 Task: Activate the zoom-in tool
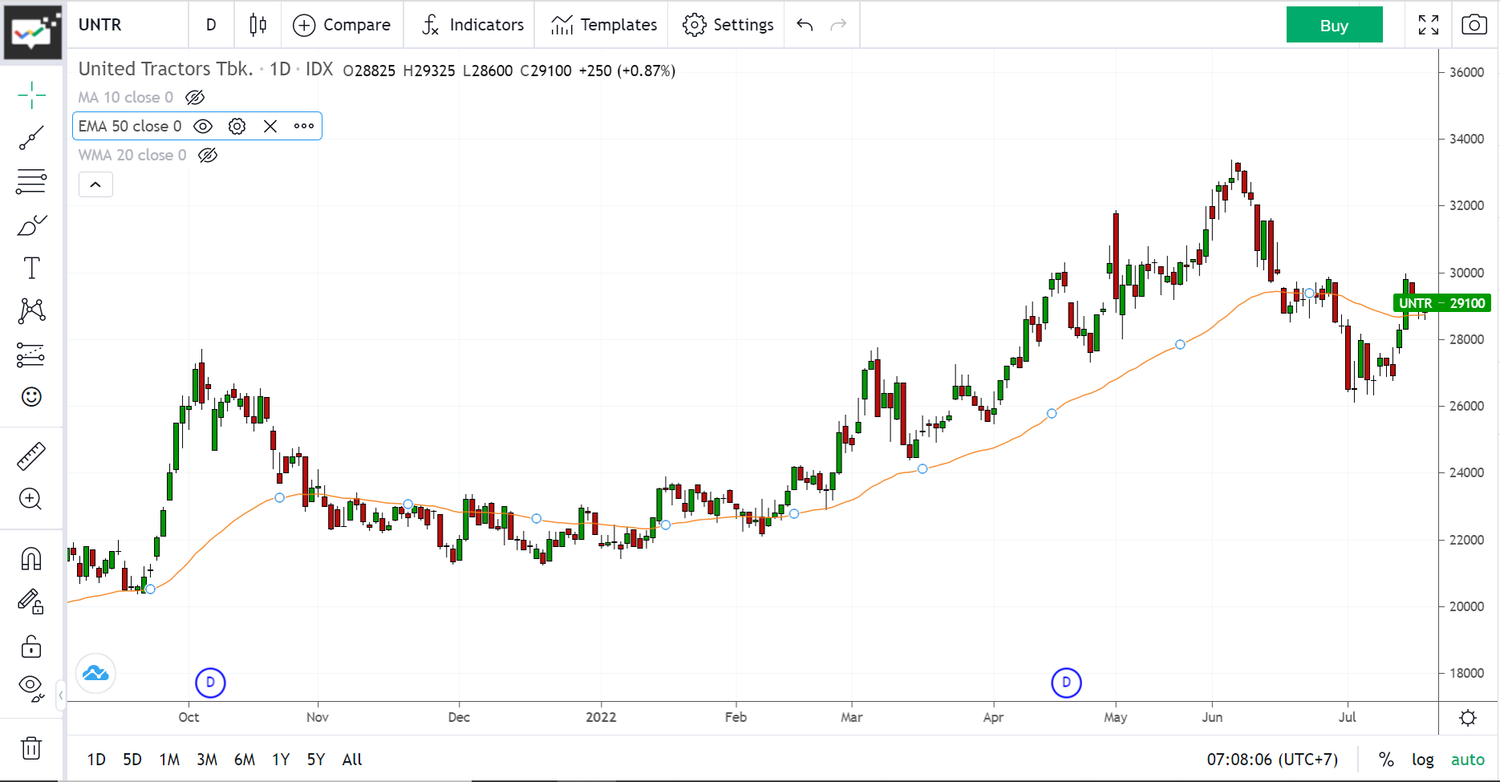pyautogui.click(x=30, y=499)
